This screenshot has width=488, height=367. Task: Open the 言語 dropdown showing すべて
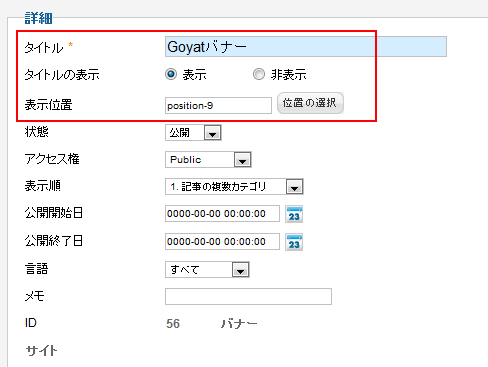[207, 270]
